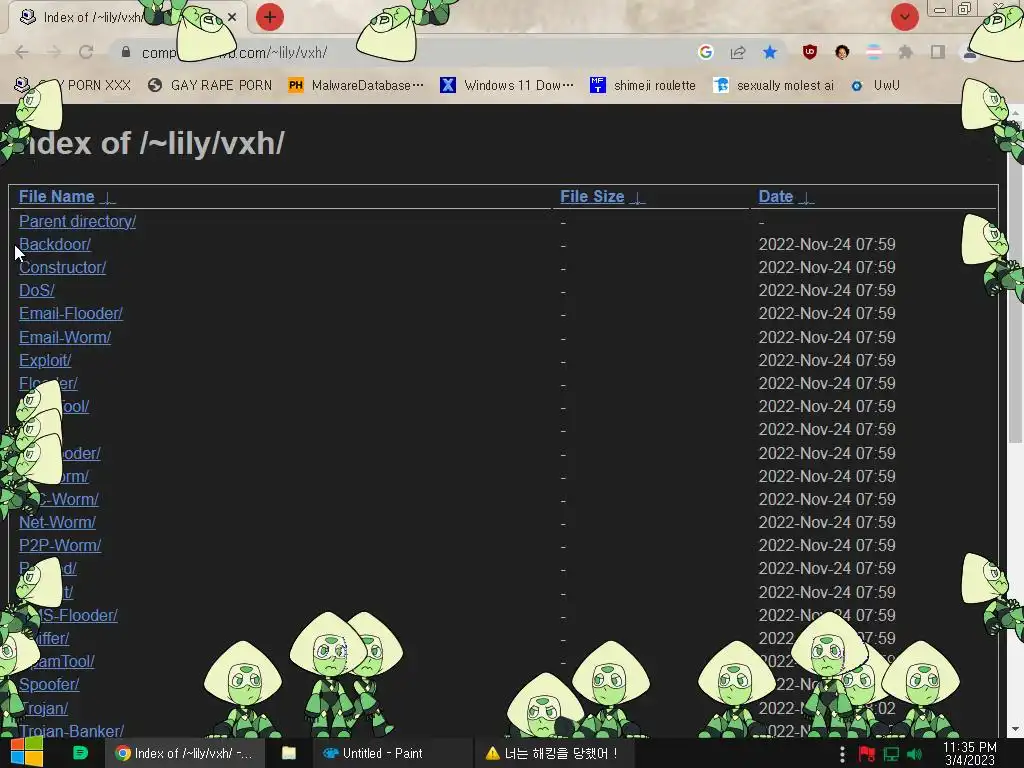This screenshot has height=768, width=1024.
Task: Open the File Explorer taskbar icon
Action: coord(289,753)
